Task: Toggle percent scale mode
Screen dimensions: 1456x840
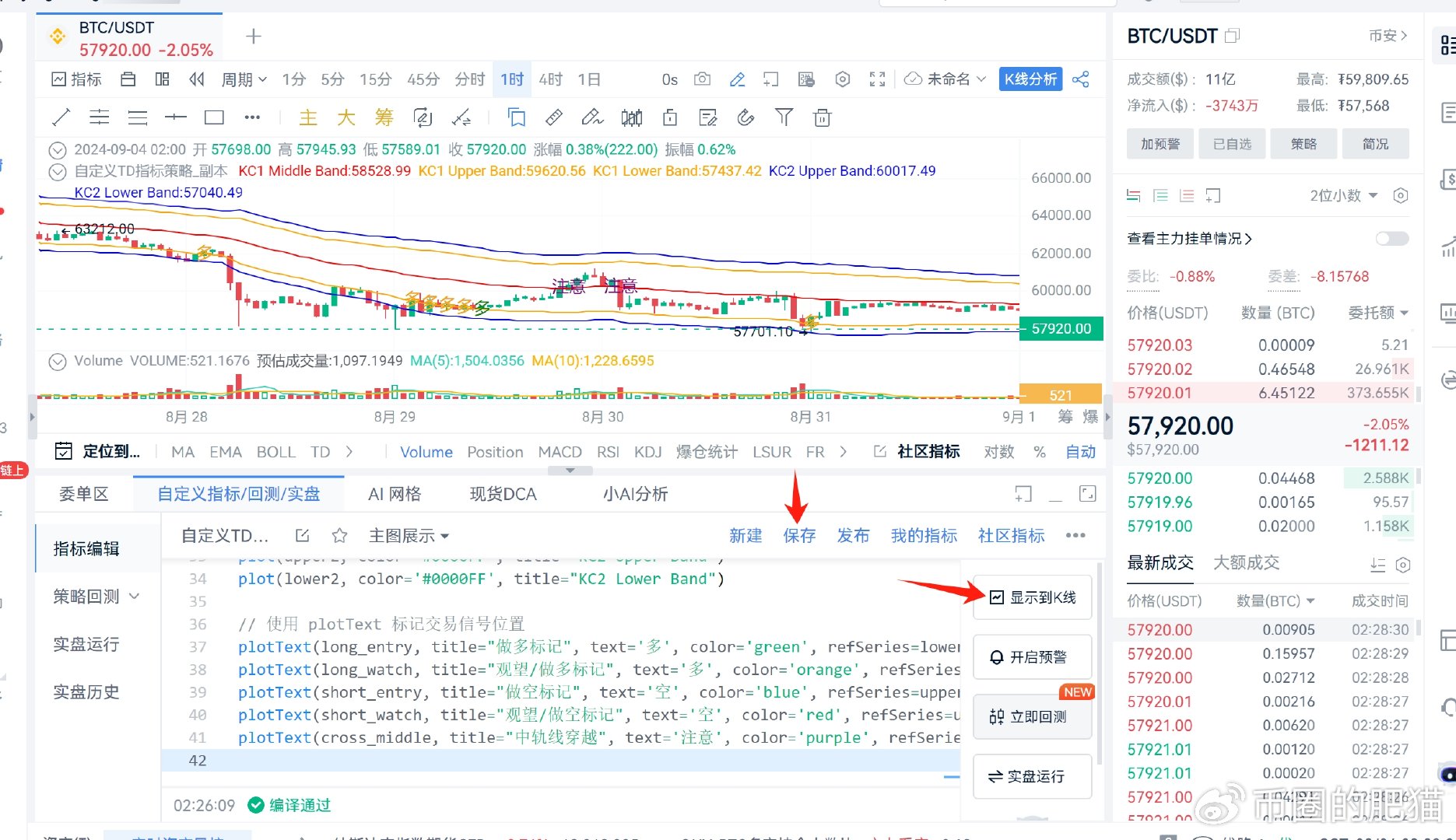Action: click(1040, 452)
